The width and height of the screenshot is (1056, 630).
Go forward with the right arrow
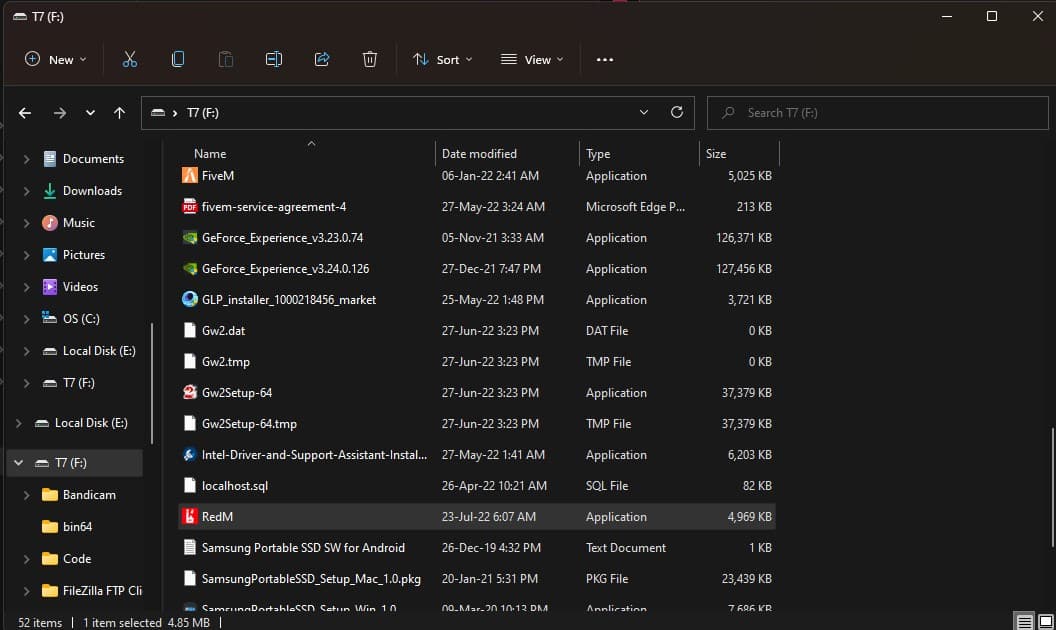(x=60, y=113)
